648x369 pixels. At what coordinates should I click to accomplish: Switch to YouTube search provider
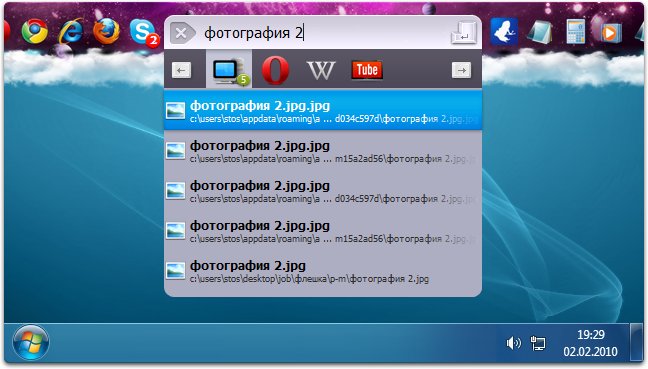[367, 69]
